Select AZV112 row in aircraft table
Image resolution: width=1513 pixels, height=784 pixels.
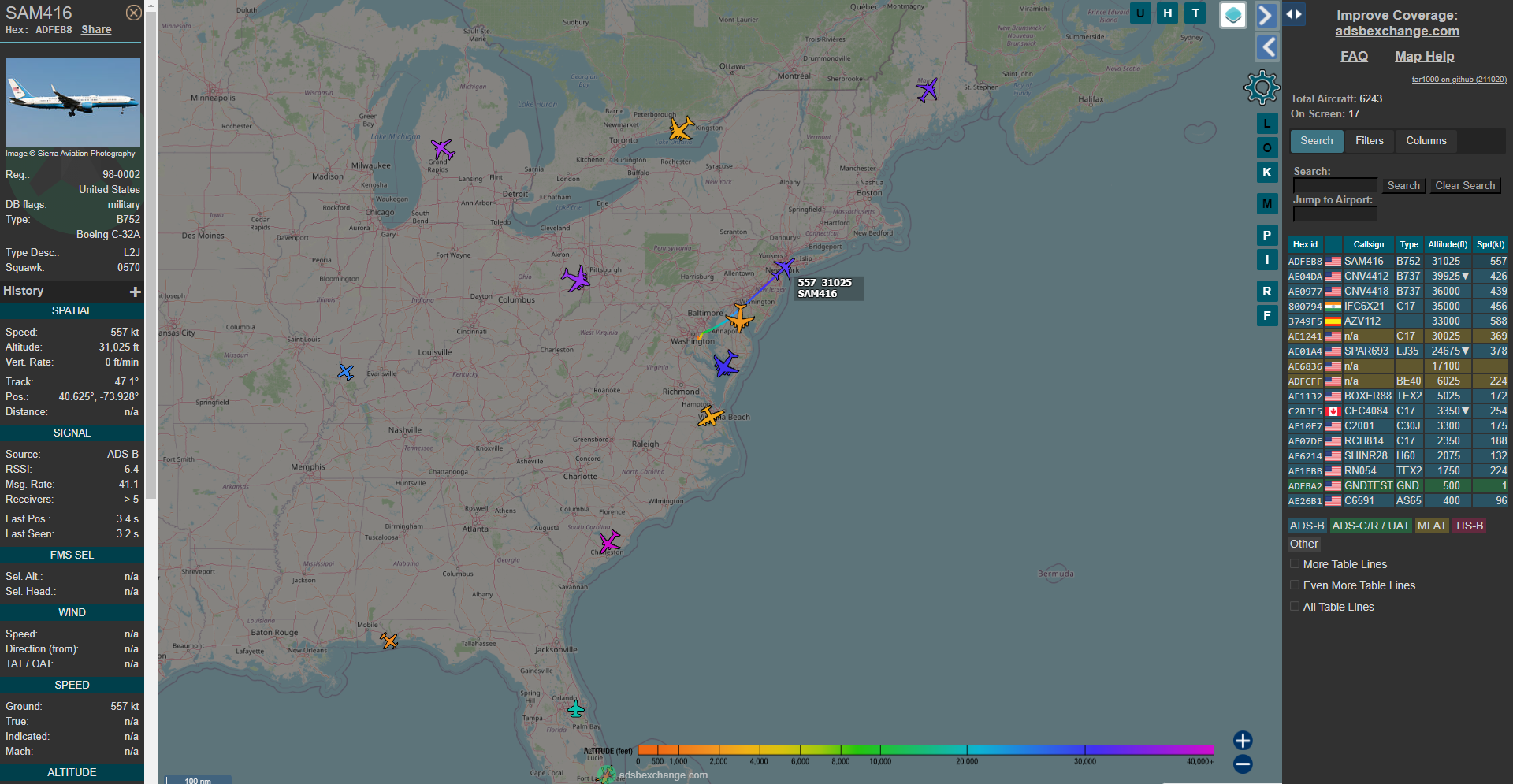(x=1397, y=321)
